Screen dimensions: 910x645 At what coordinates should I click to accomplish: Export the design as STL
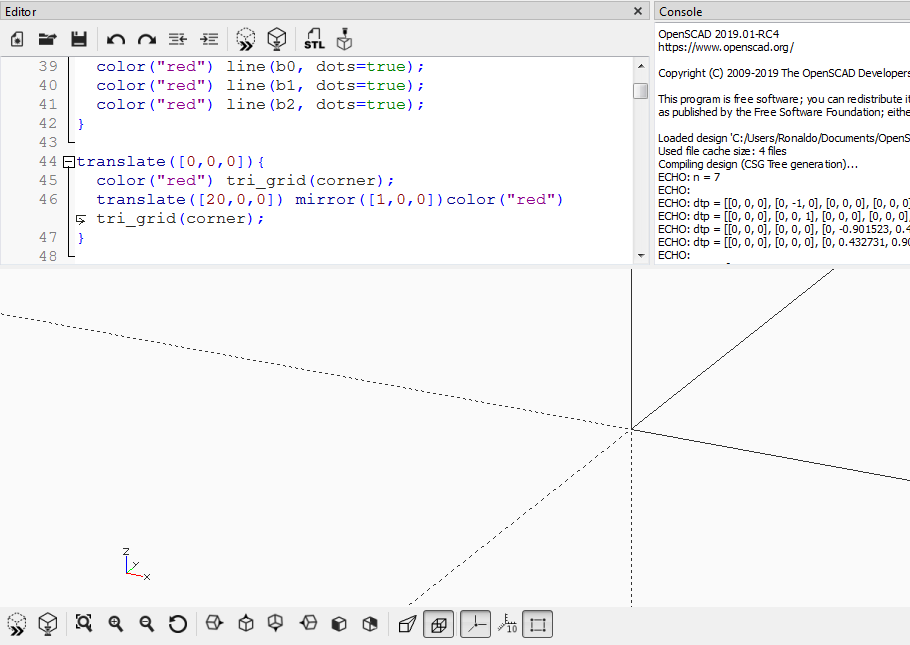314,39
